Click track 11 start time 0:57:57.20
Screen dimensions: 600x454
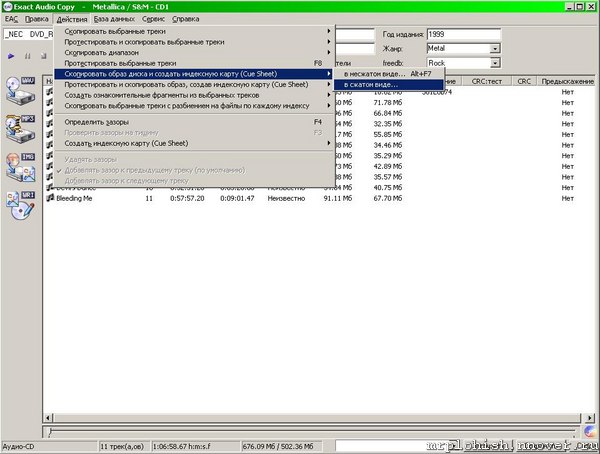(x=187, y=198)
